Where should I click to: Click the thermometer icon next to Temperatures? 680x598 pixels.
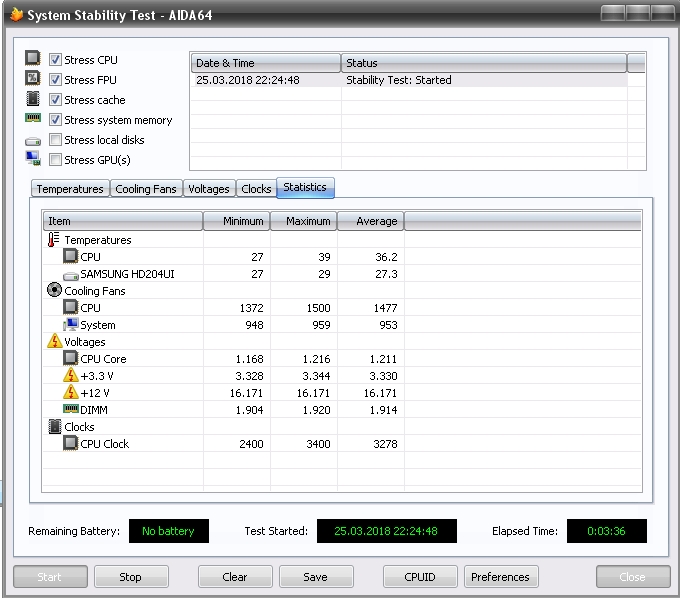(54, 239)
